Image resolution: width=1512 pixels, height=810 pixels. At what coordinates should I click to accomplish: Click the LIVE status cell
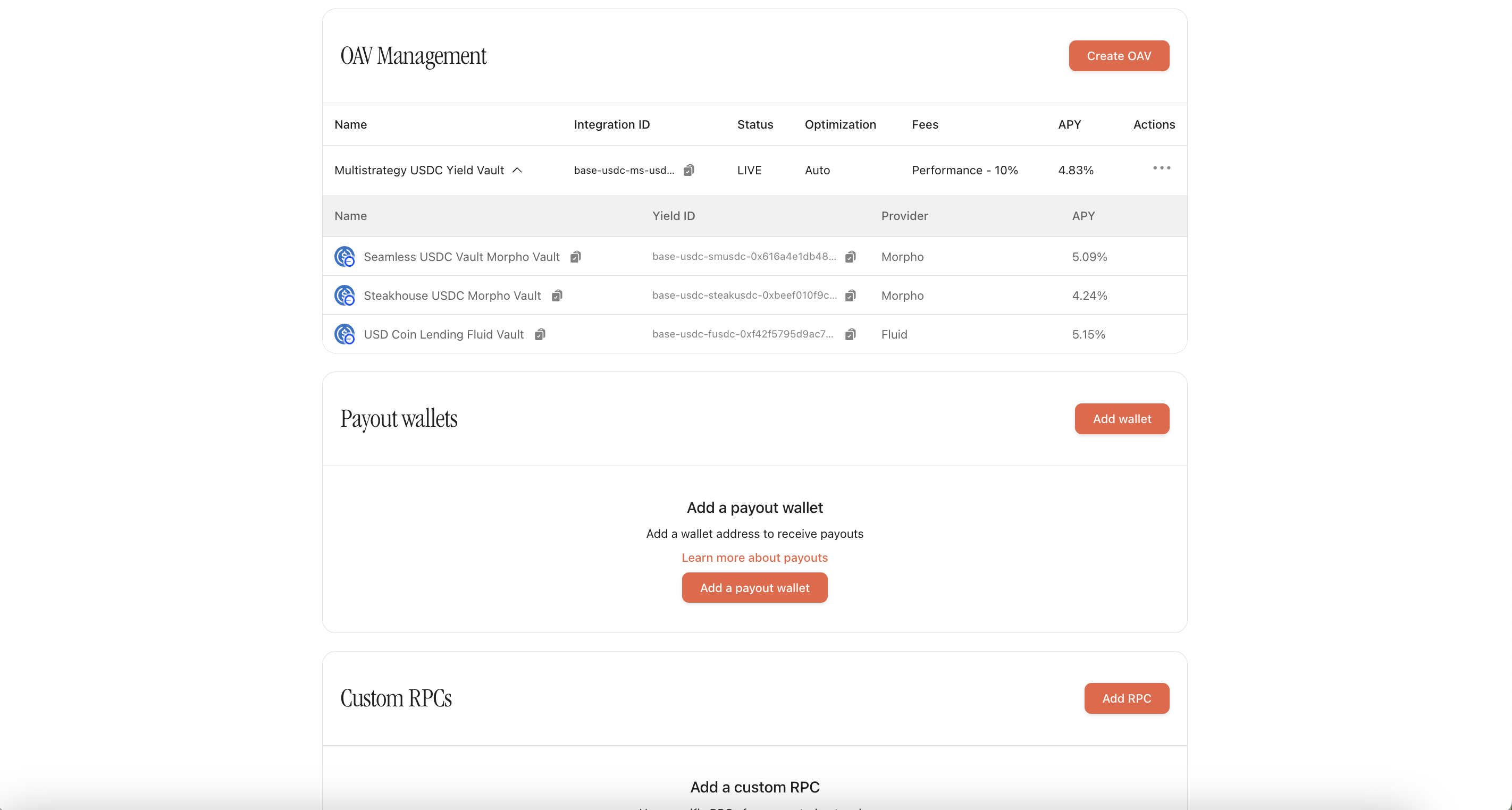click(x=750, y=170)
